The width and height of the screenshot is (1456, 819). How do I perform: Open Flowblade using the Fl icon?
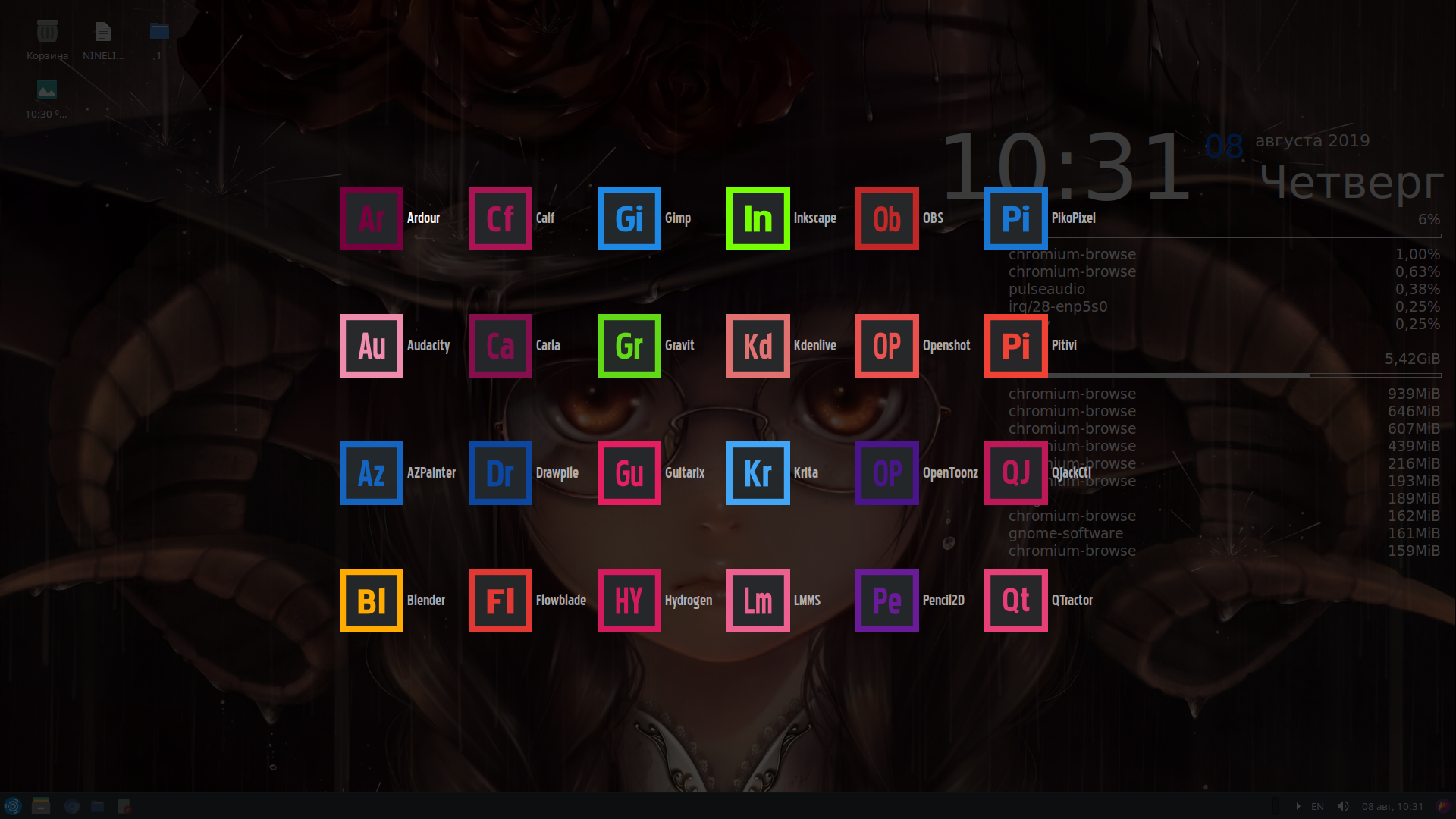[500, 601]
